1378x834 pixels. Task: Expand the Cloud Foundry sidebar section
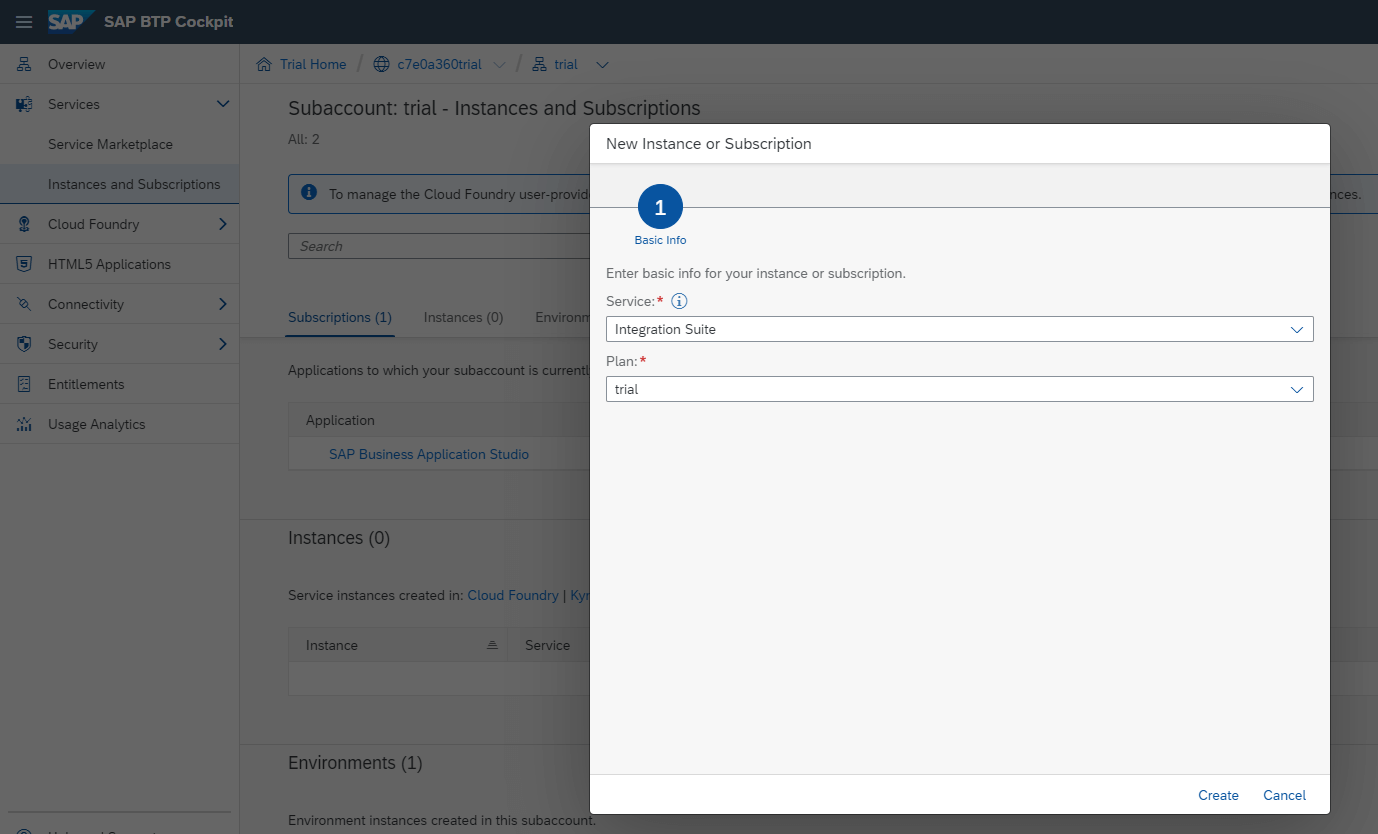pyautogui.click(x=223, y=224)
